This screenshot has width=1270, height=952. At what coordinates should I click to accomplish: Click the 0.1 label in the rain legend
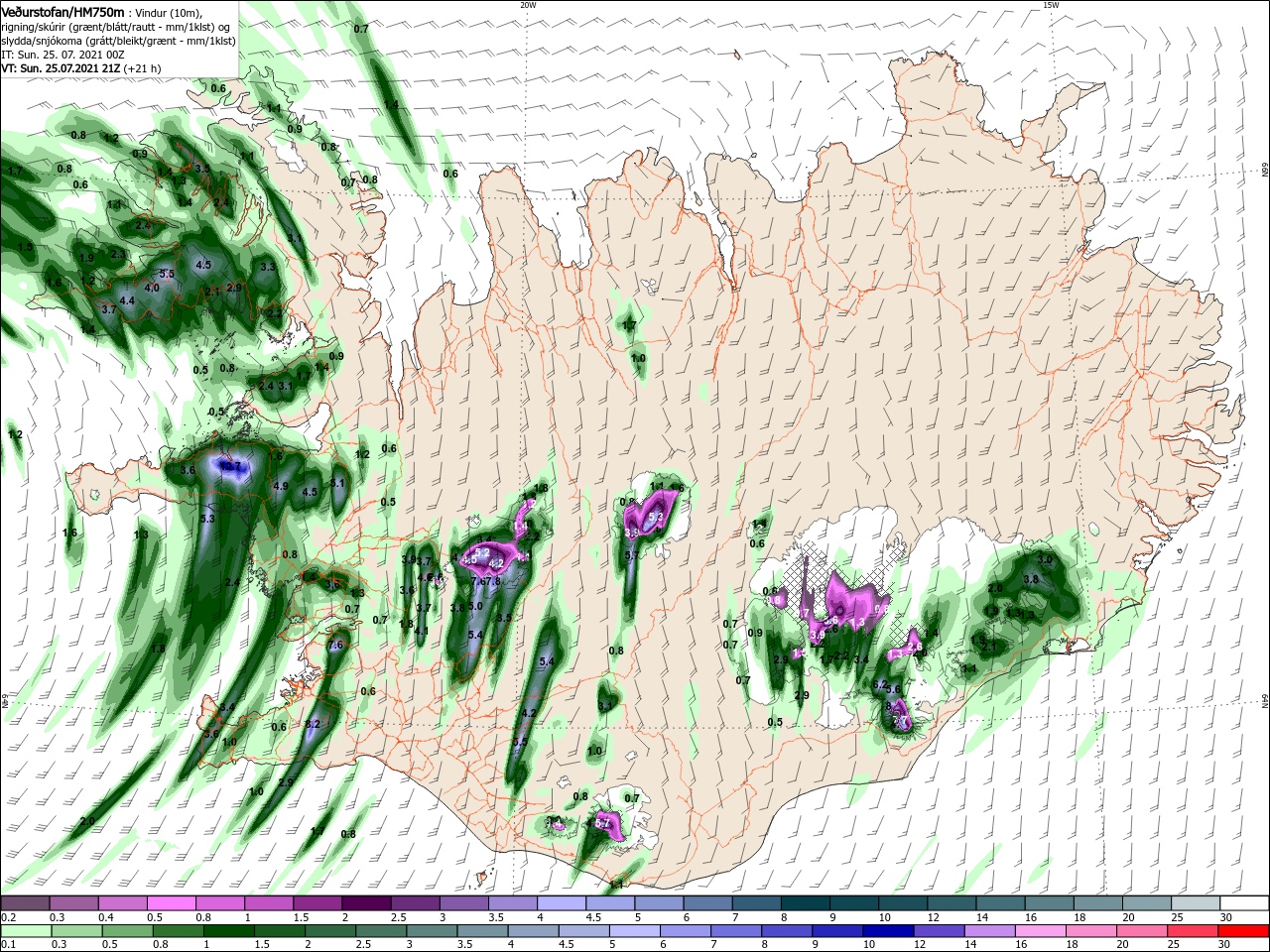[9, 945]
